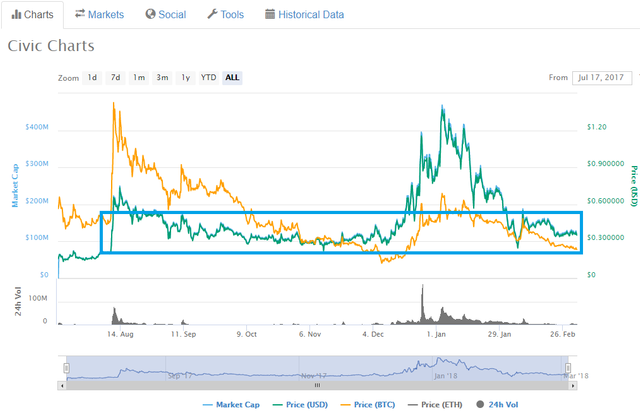Viewport: 640px width, 413px height.
Task: Set zoom to 3m
Action: (162, 78)
